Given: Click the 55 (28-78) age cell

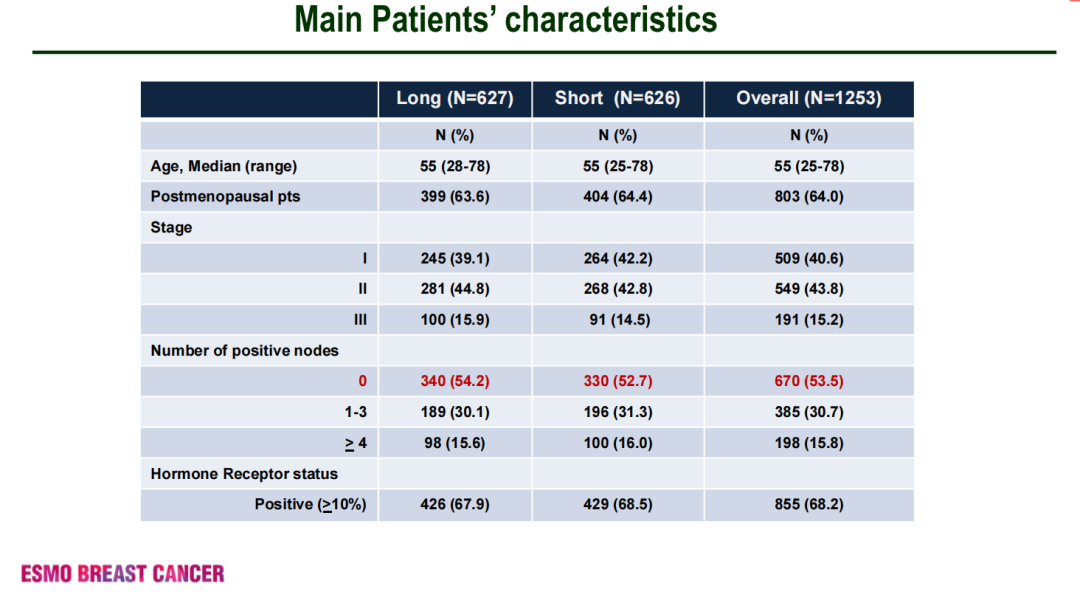Looking at the screenshot, I should click(x=455, y=166).
